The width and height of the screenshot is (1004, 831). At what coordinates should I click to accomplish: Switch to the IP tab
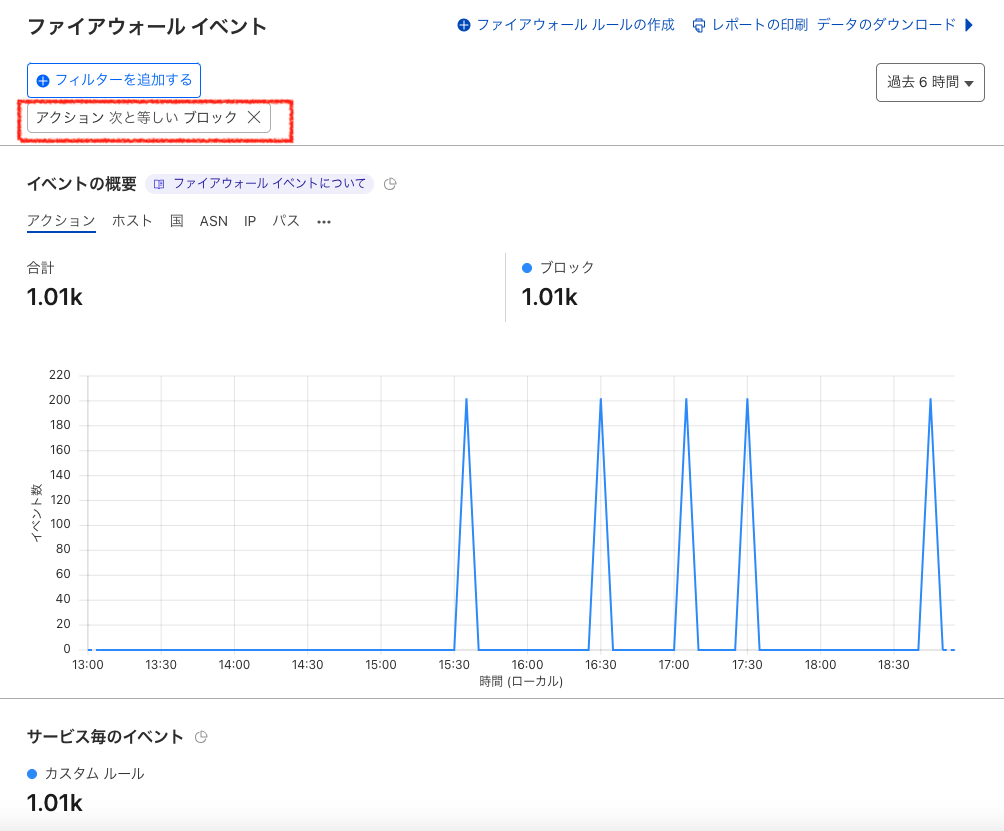249,221
